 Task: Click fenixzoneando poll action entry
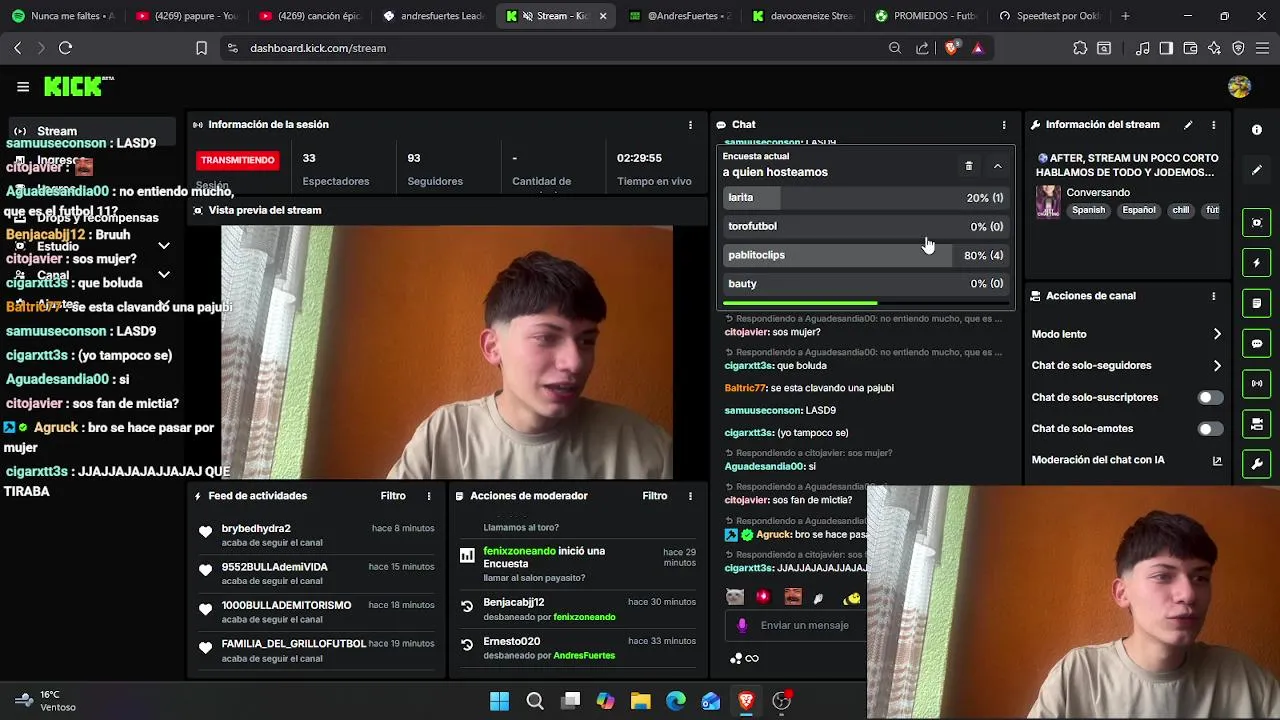pyautogui.click(x=578, y=564)
